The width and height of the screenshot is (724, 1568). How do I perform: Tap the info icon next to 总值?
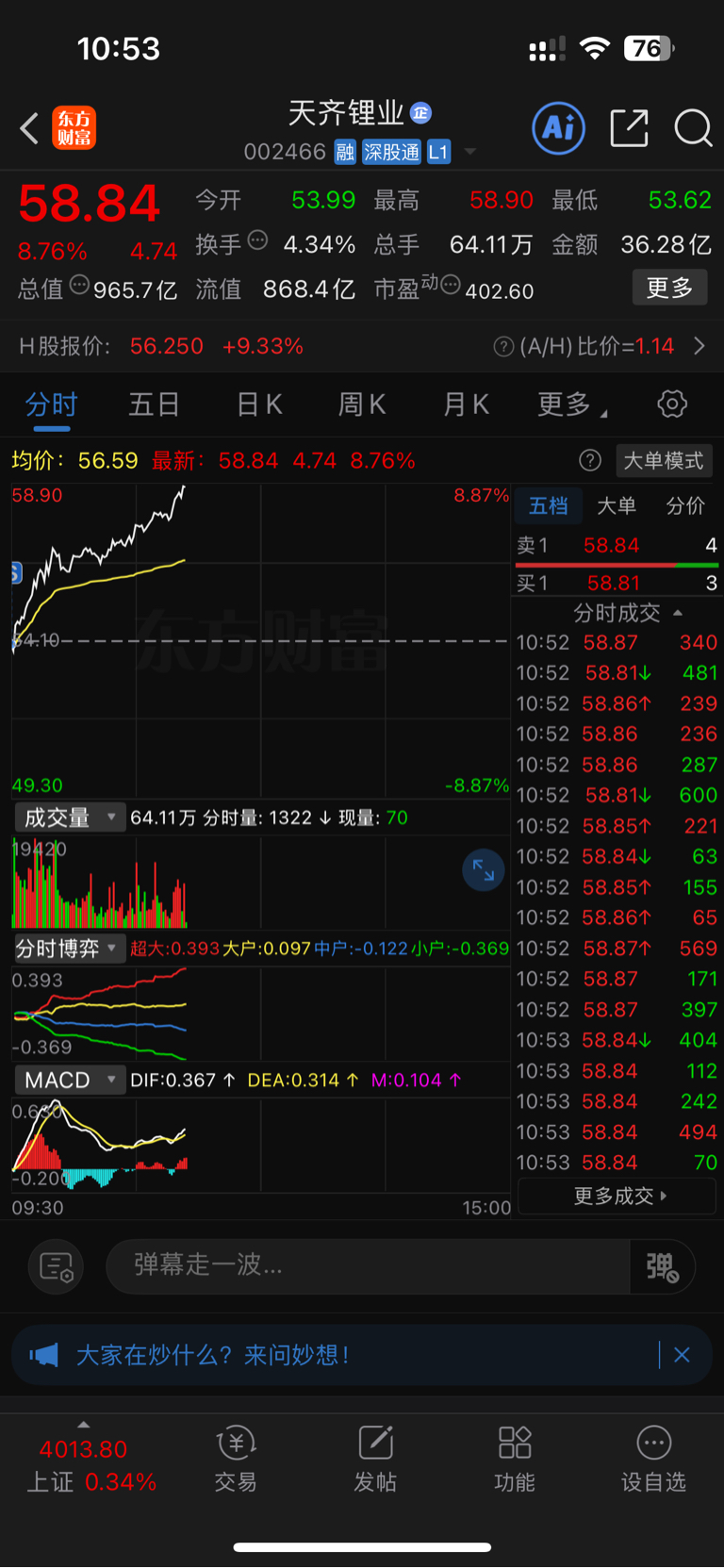[79, 284]
